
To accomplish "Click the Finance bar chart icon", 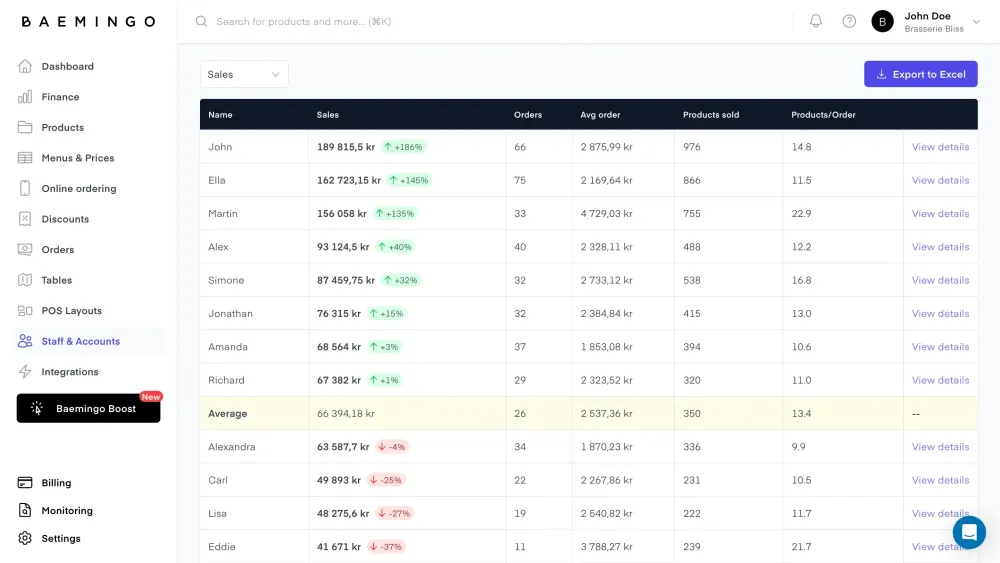I will point(25,97).
